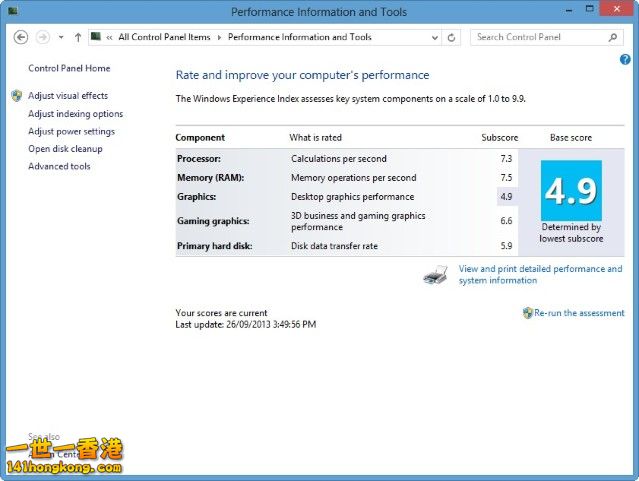This screenshot has height=481, width=639.
Task: Click the shield icon beside Adjust visual effects
Action: tap(17, 95)
